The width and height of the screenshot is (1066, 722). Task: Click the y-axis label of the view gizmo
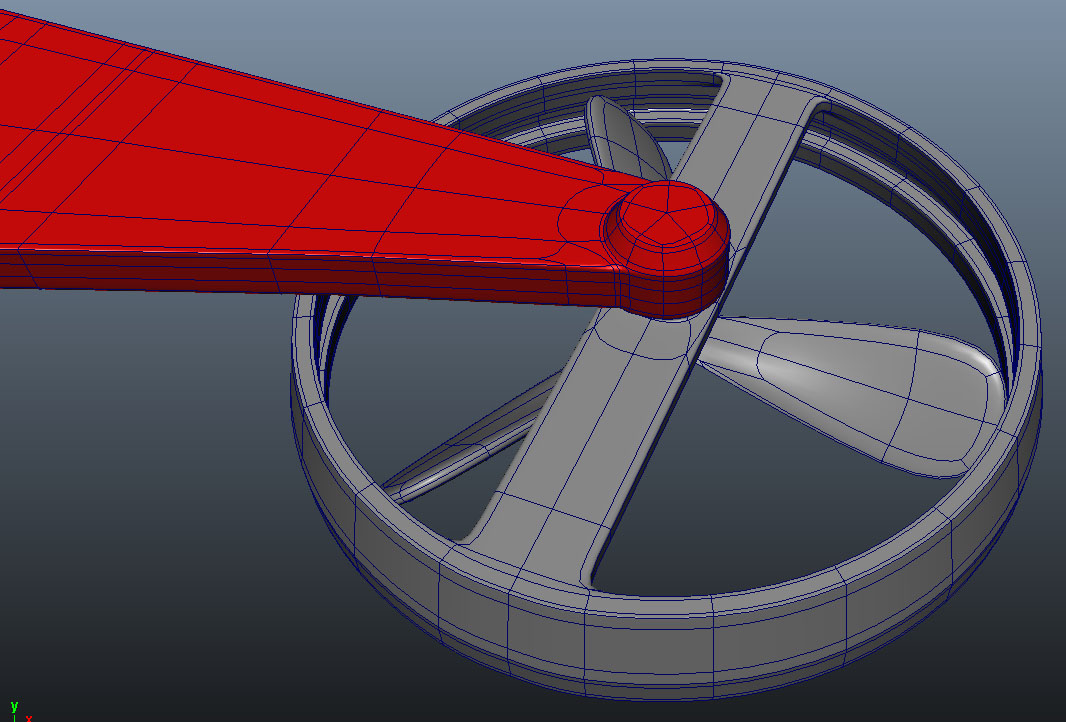pos(14,707)
